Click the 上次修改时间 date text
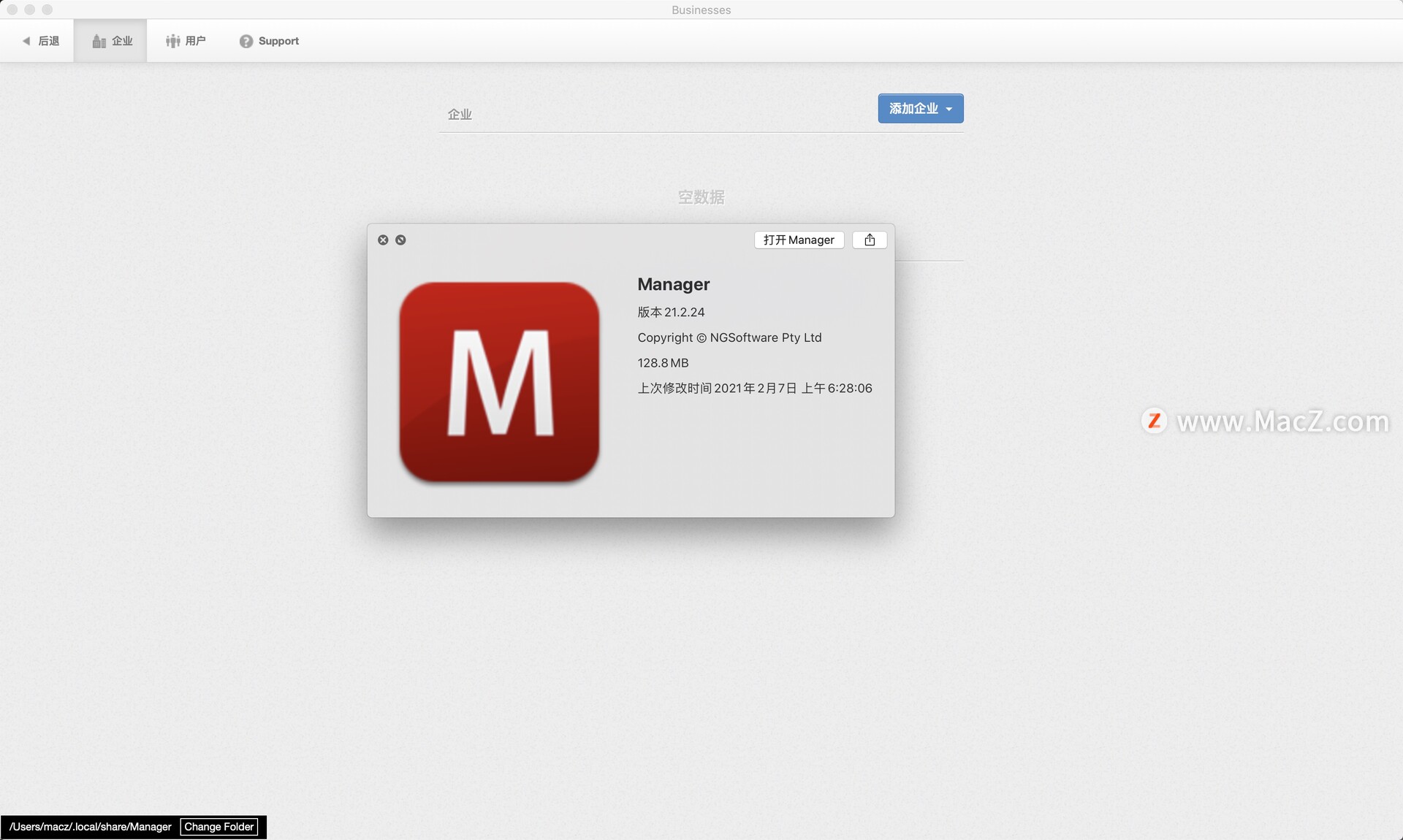1403x840 pixels. [x=755, y=388]
